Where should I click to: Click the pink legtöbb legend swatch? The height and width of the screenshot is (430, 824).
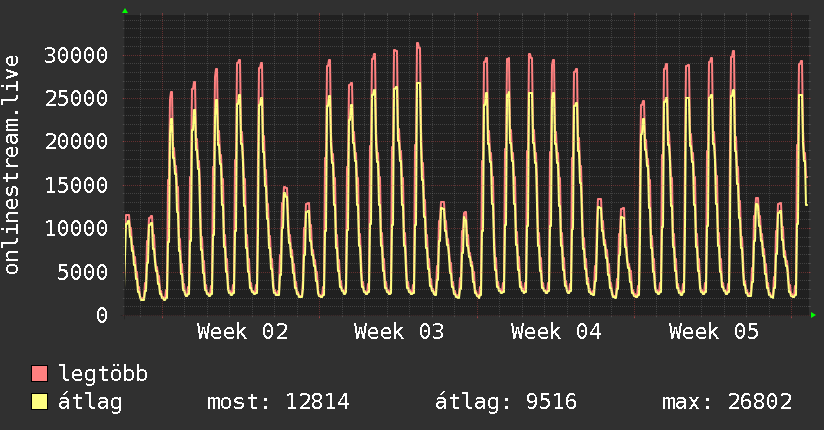click(39, 373)
